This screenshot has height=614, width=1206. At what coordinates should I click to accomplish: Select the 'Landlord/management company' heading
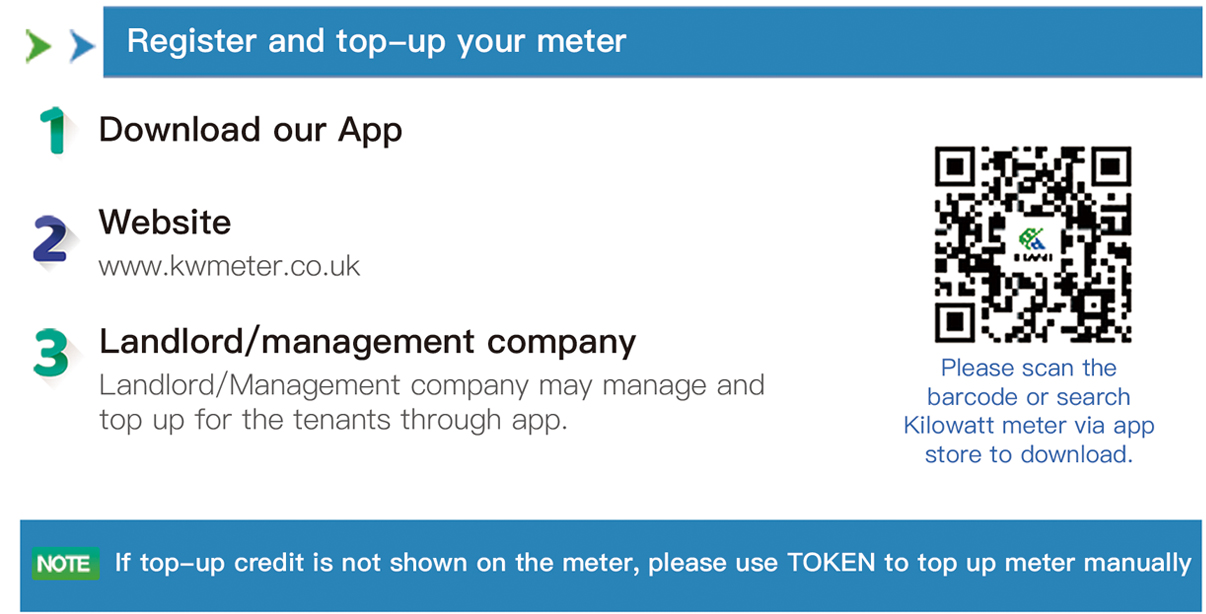tap(367, 342)
